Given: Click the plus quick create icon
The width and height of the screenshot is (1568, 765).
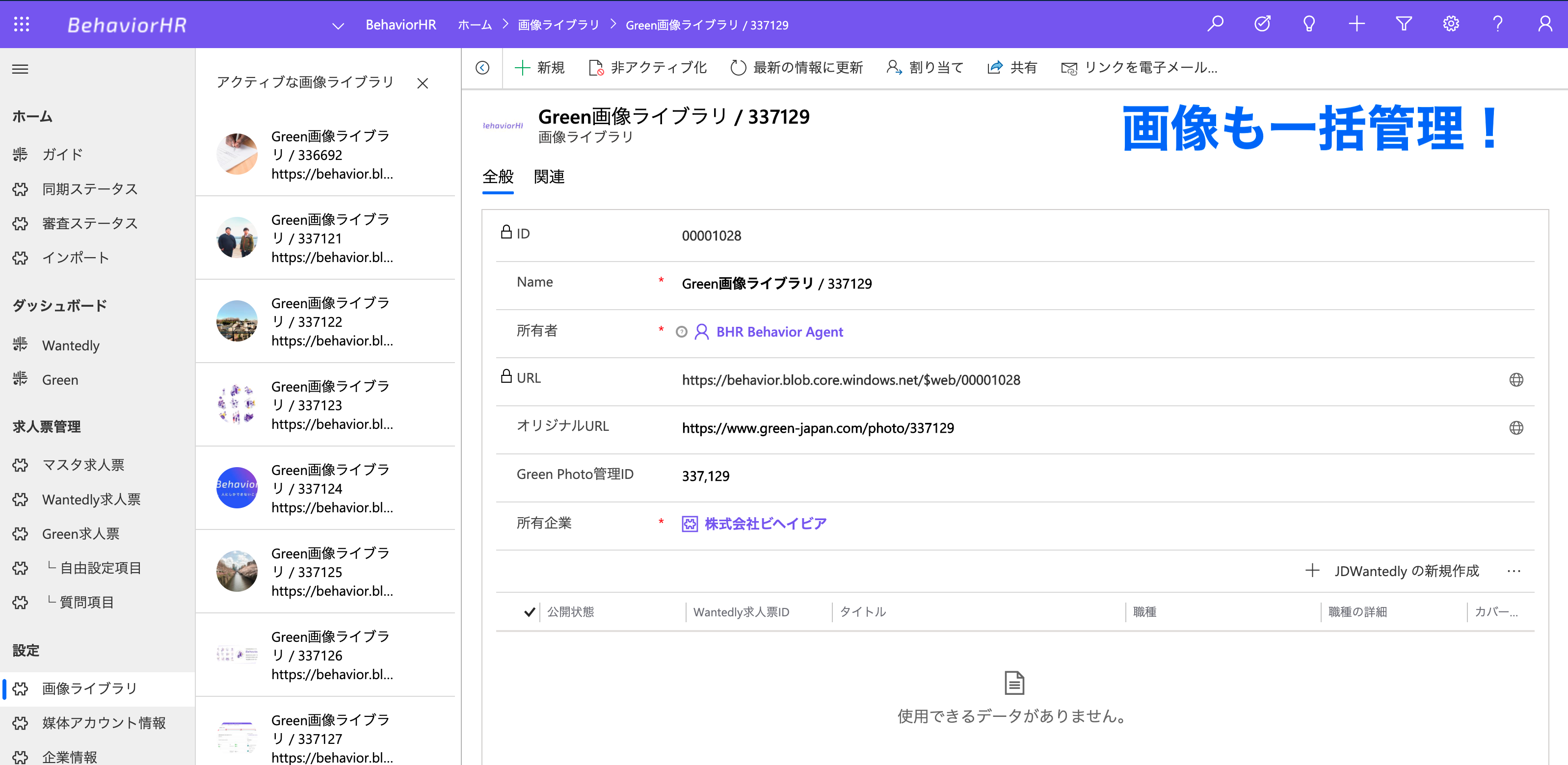Looking at the screenshot, I should [1356, 25].
